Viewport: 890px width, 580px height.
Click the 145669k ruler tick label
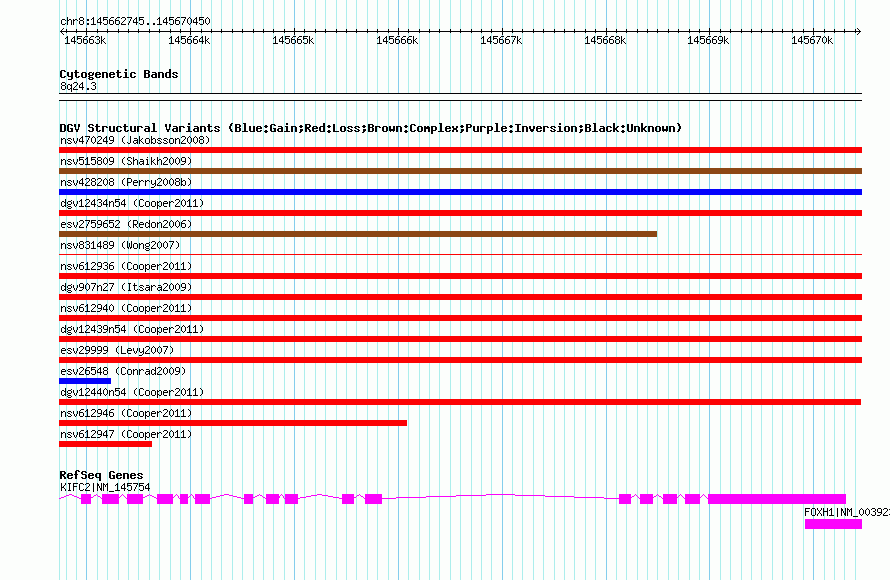(708, 40)
